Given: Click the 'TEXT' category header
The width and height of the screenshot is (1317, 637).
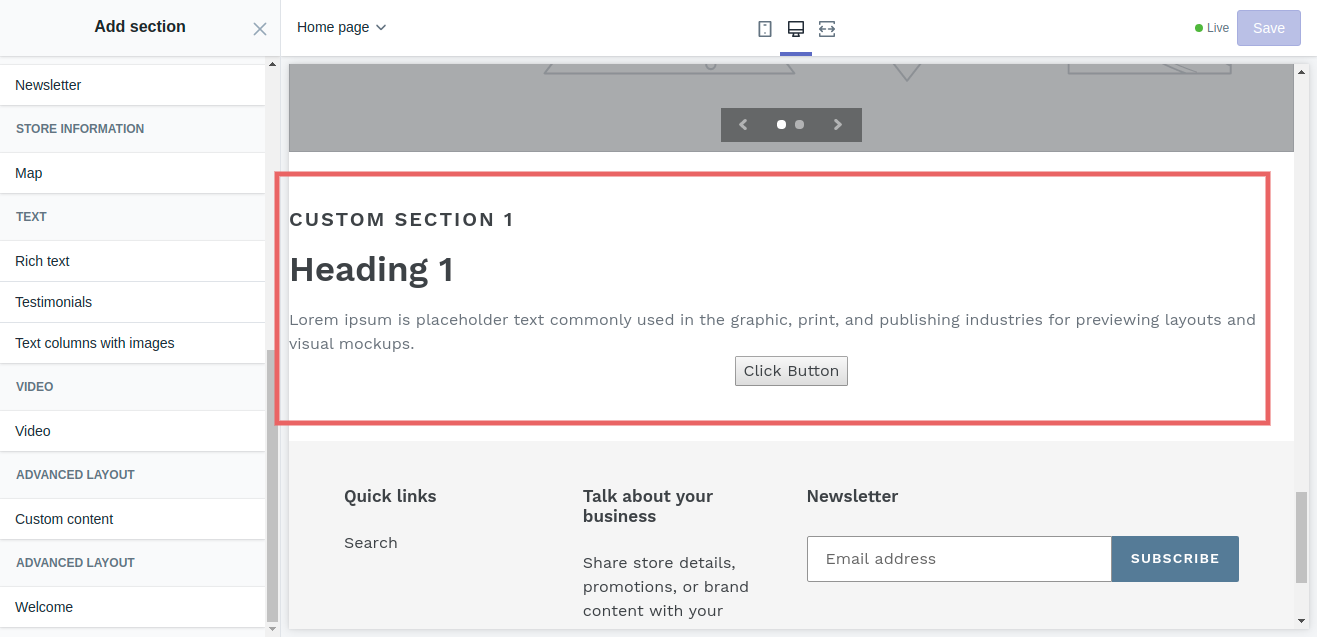Looking at the screenshot, I should coord(31,217).
